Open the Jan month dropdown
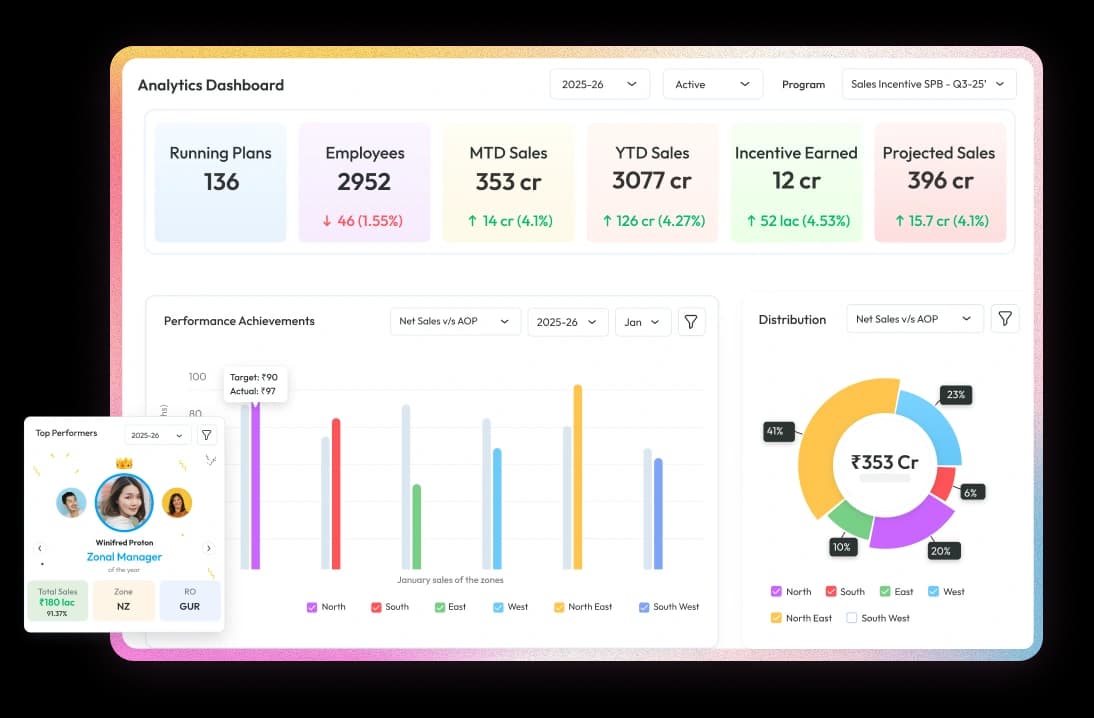1094x718 pixels. [x=642, y=322]
